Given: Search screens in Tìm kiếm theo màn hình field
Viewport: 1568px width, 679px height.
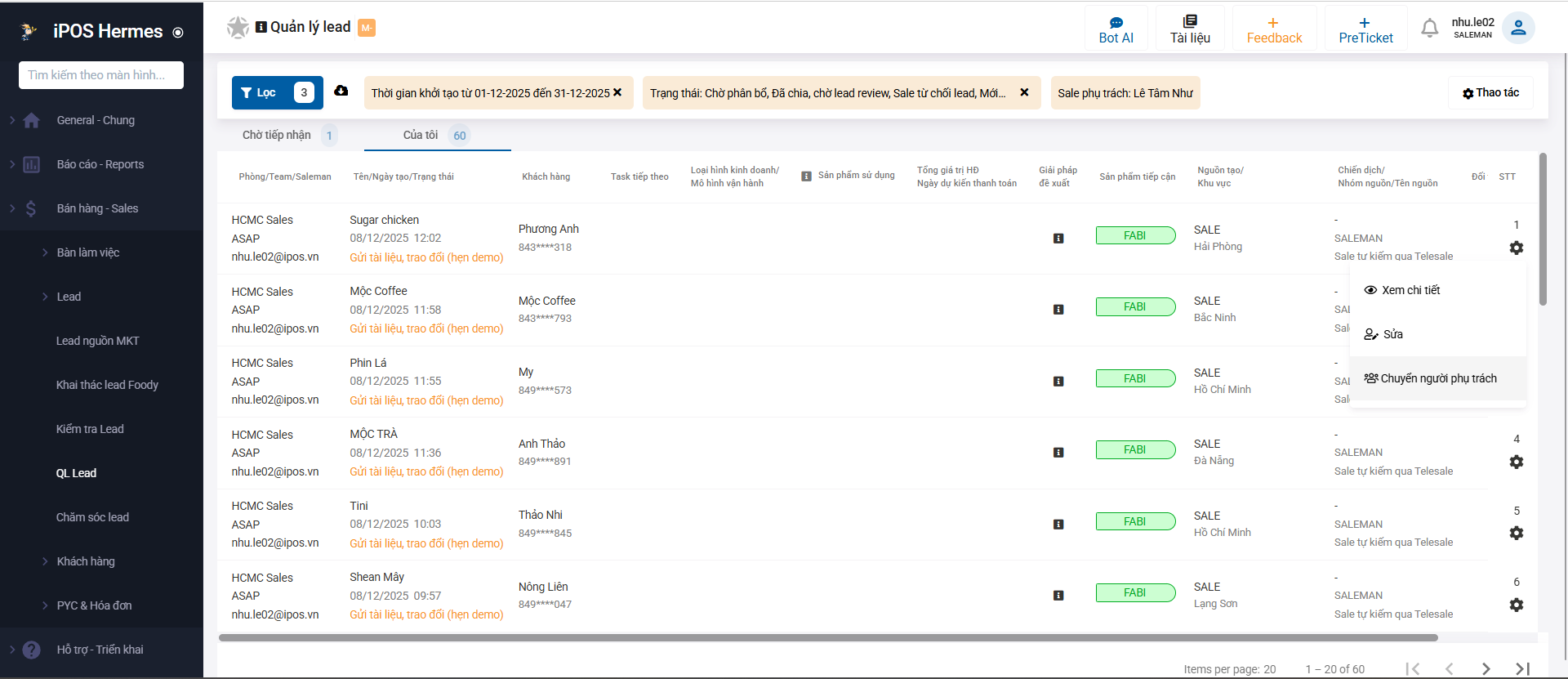Looking at the screenshot, I should point(101,75).
